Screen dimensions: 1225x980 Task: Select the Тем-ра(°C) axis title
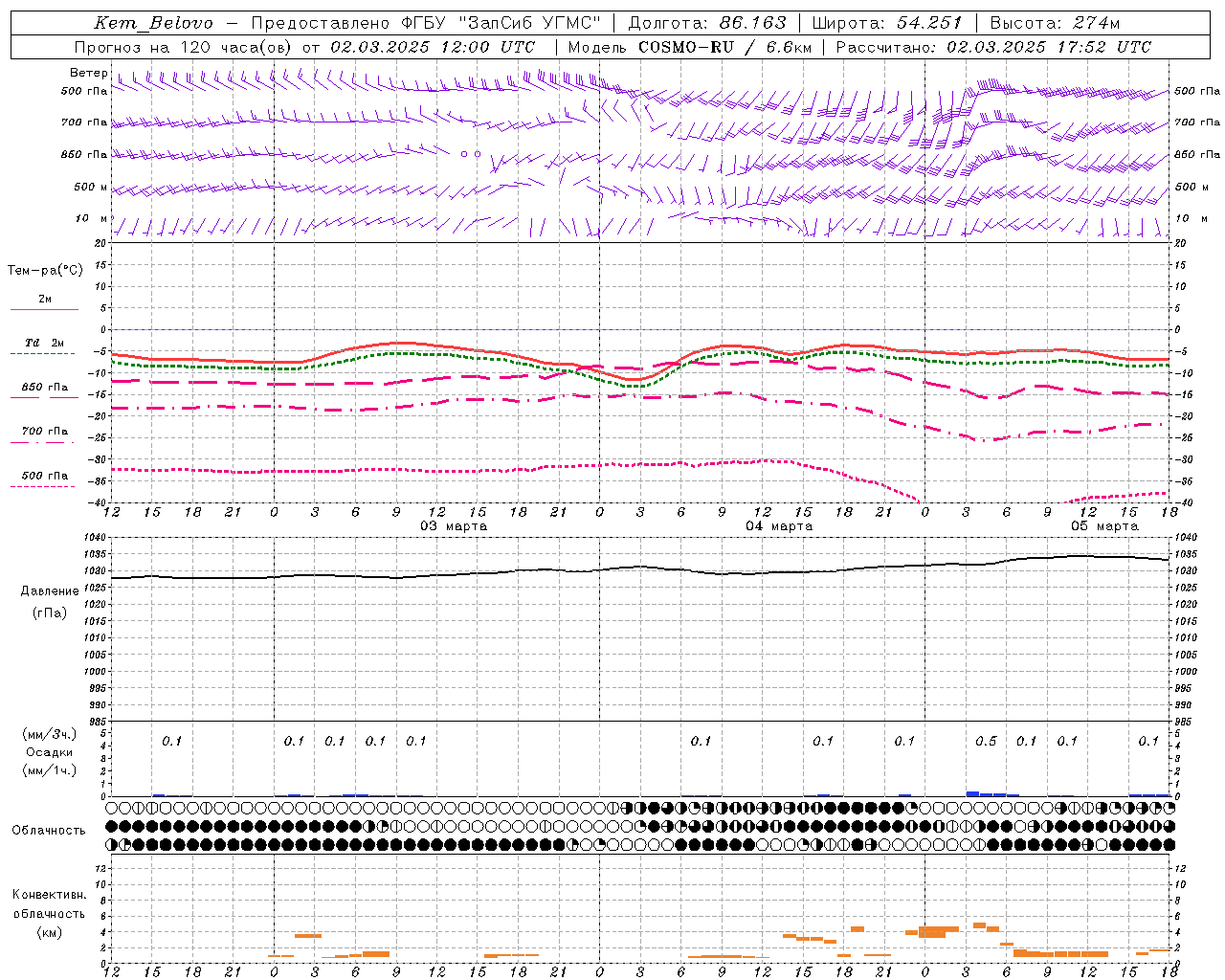tap(45, 271)
